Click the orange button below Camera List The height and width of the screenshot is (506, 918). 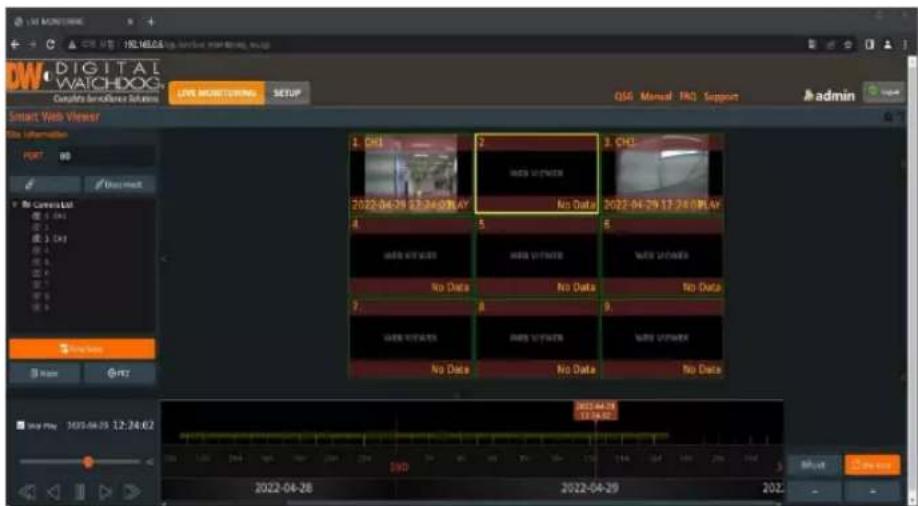pyautogui.click(x=82, y=348)
